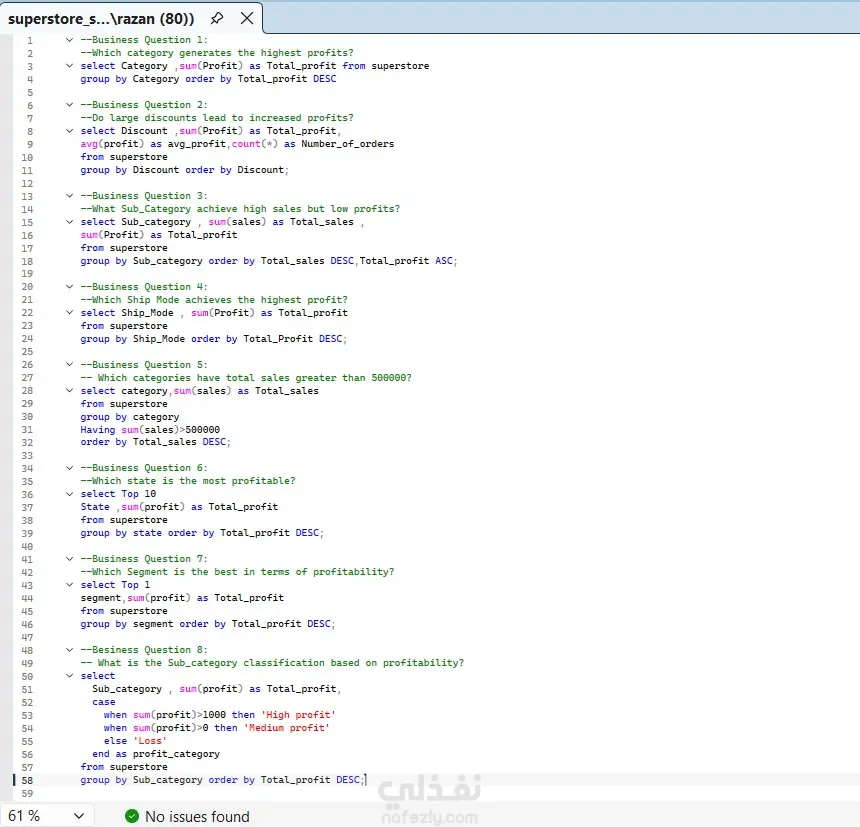Click 'Number_of_orders' alias on line 9

click(348, 144)
